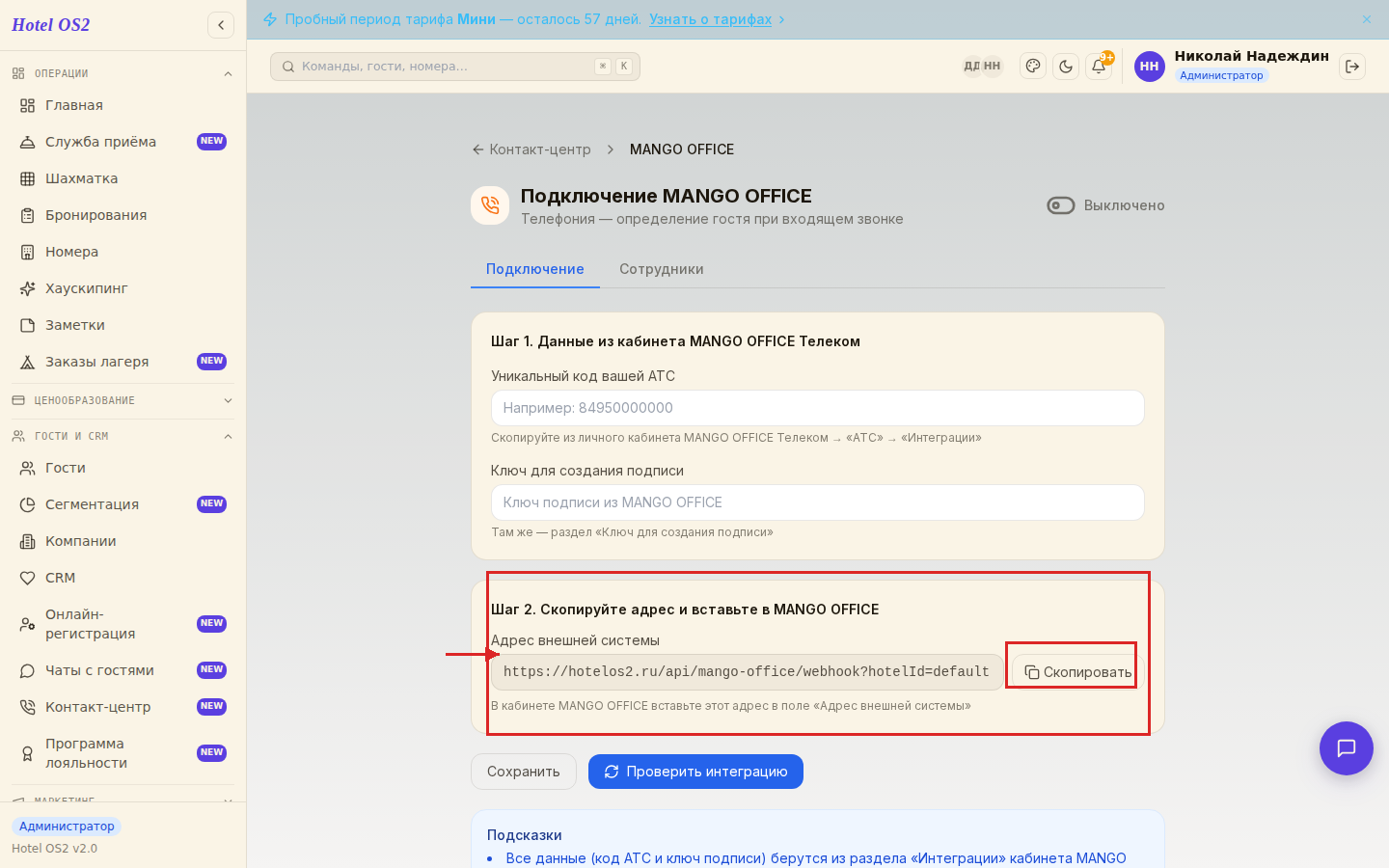Click the Программа лояльности badge icon
Viewport: 1389px width, 868px height.
[27, 753]
